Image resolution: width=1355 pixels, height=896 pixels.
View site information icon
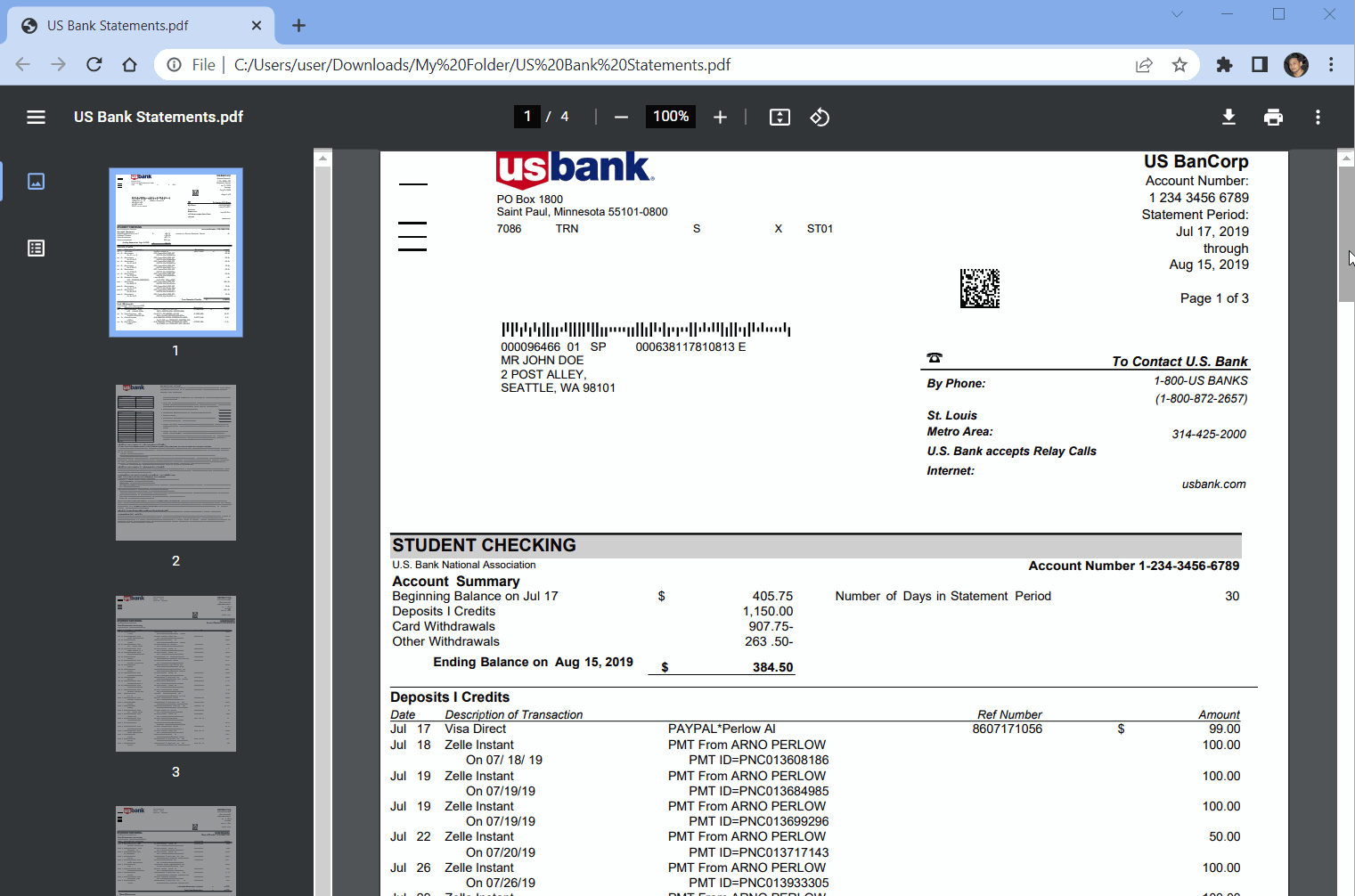(175, 64)
